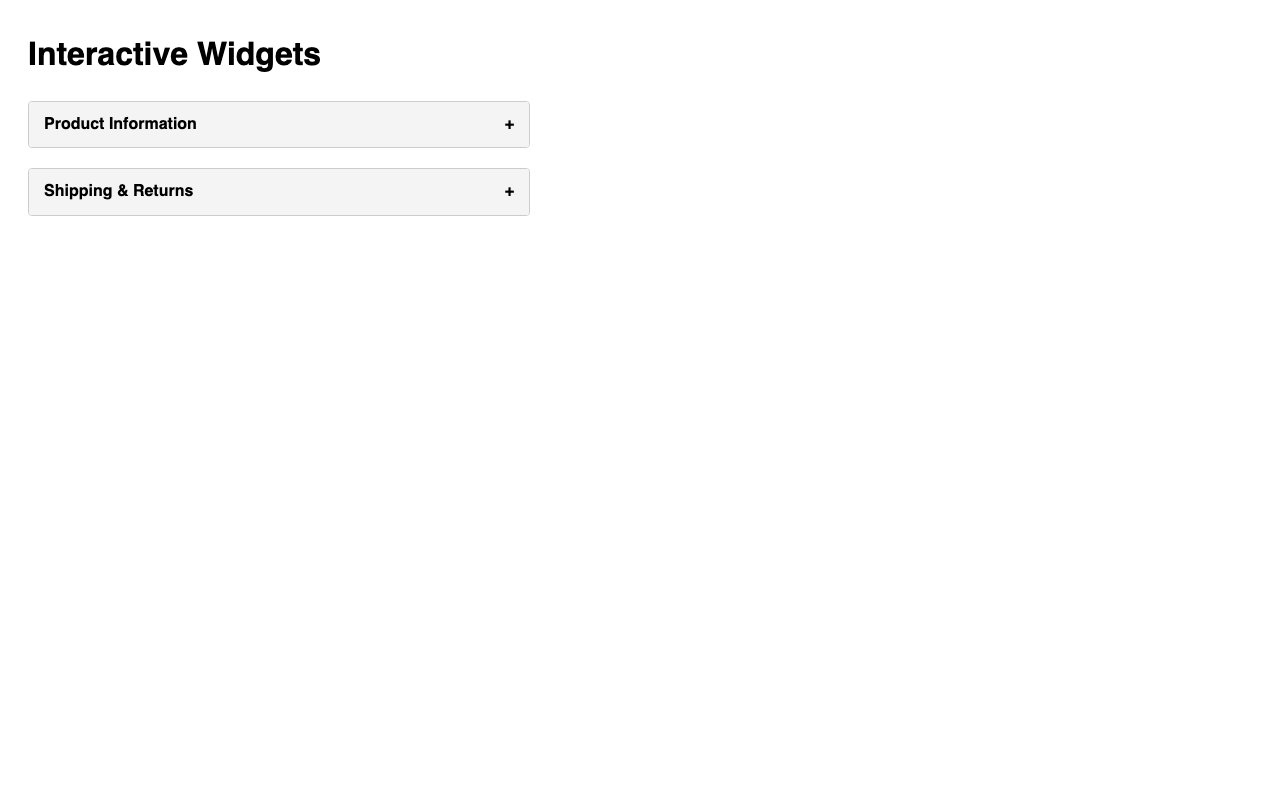Expand the Product Information accordion

[x=278, y=124]
